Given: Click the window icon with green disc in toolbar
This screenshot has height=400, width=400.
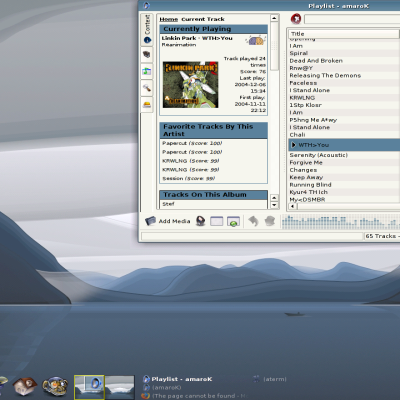Looking at the screenshot, I should click(233, 221).
